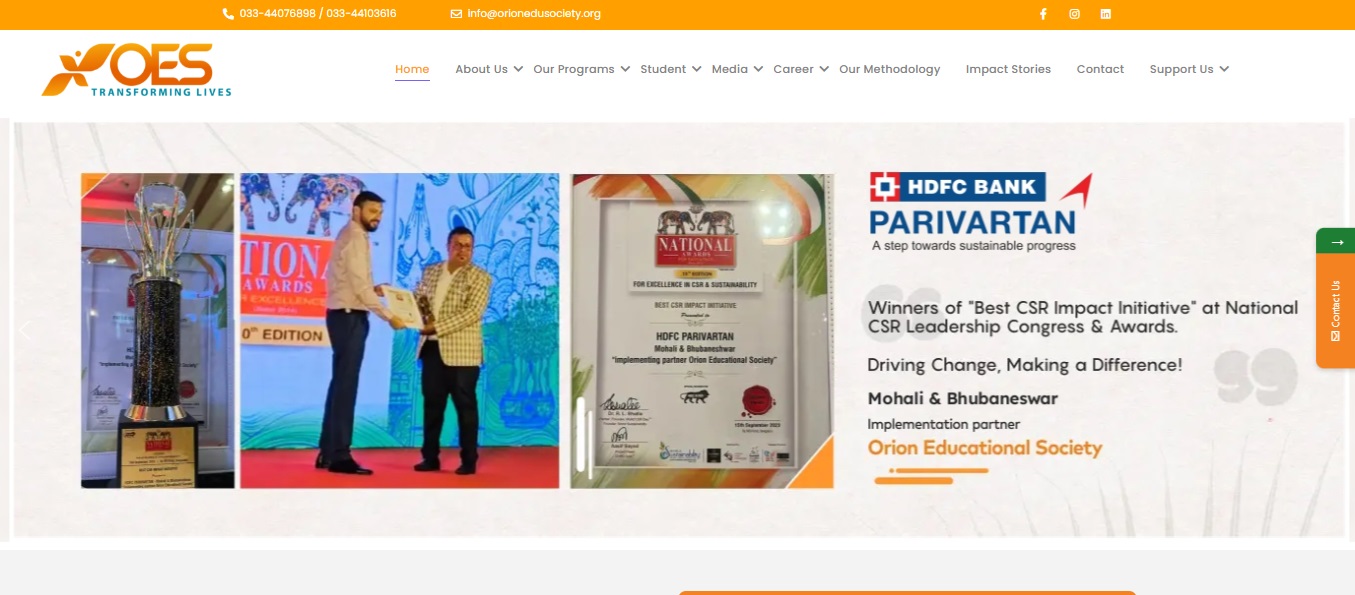Open the Instagram icon link
The height and width of the screenshot is (595, 1355).
click(1074, 14)
